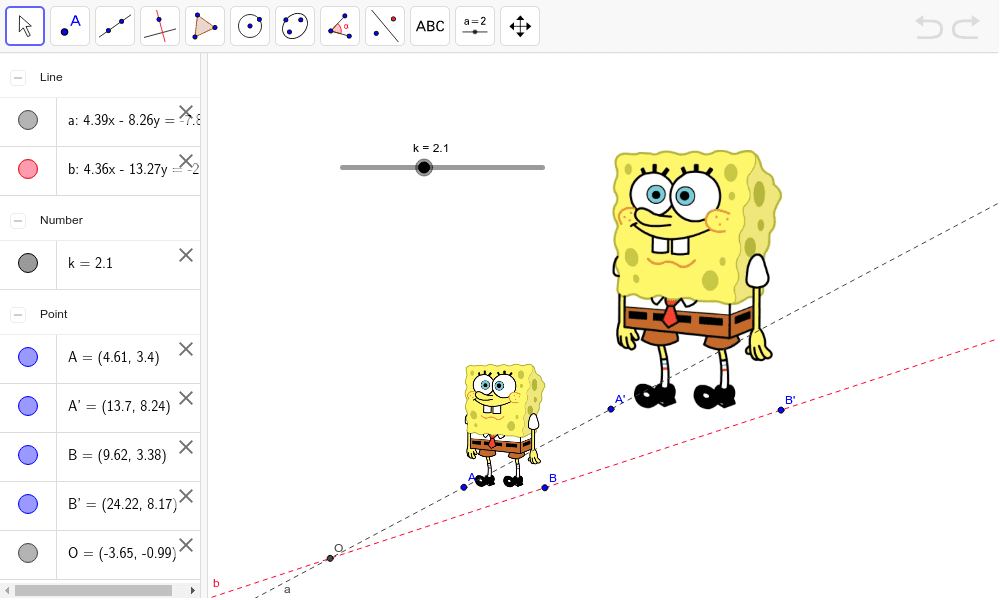The width and height of the screenshot is (1000, 600).
Task: Click point O in graphics view
Action: tap(330, 559)
